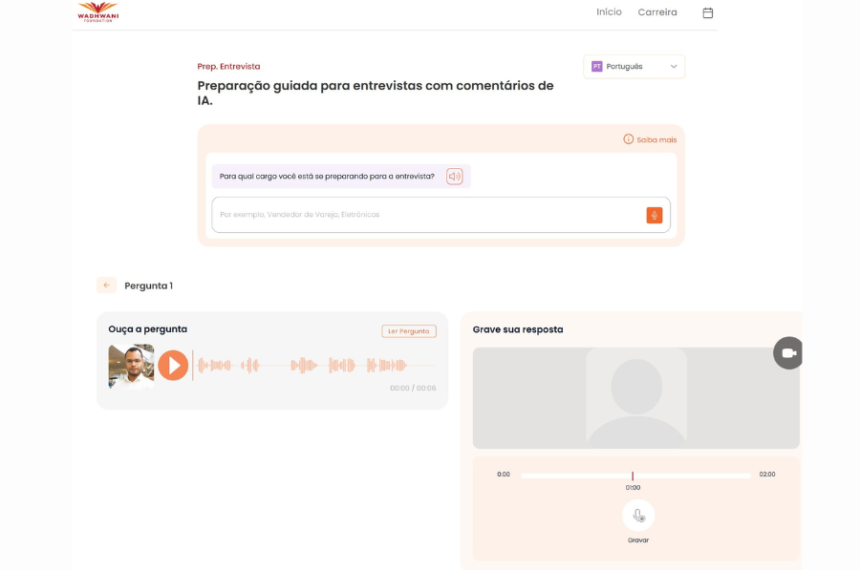Open the Carreira menu item
Viewport: 860px width, 570px height.
[657, 12]
